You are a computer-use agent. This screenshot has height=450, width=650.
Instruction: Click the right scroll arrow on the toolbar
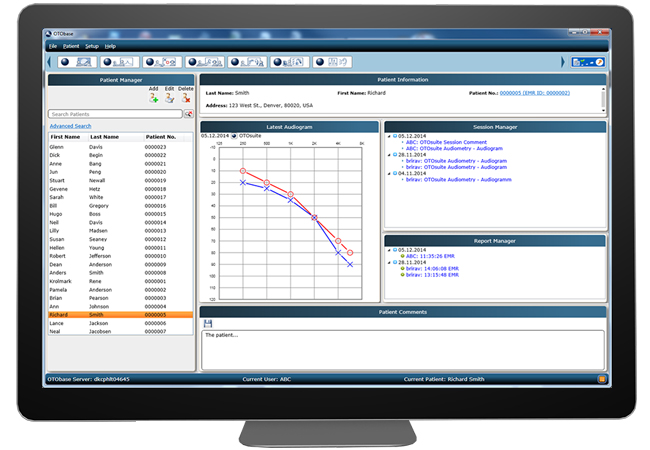click(x=563, y=62)
